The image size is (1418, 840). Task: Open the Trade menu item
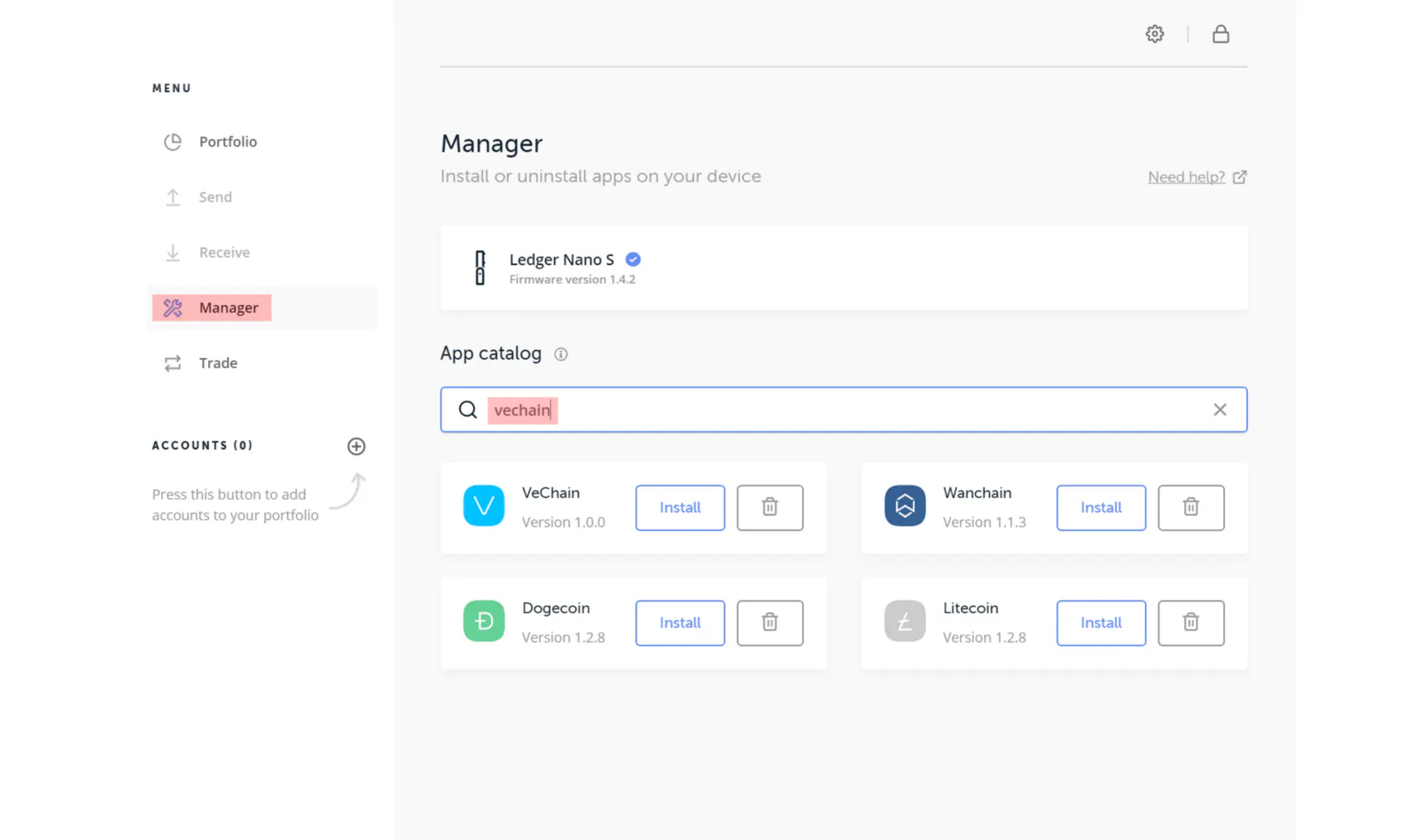(x=218, y=363)
